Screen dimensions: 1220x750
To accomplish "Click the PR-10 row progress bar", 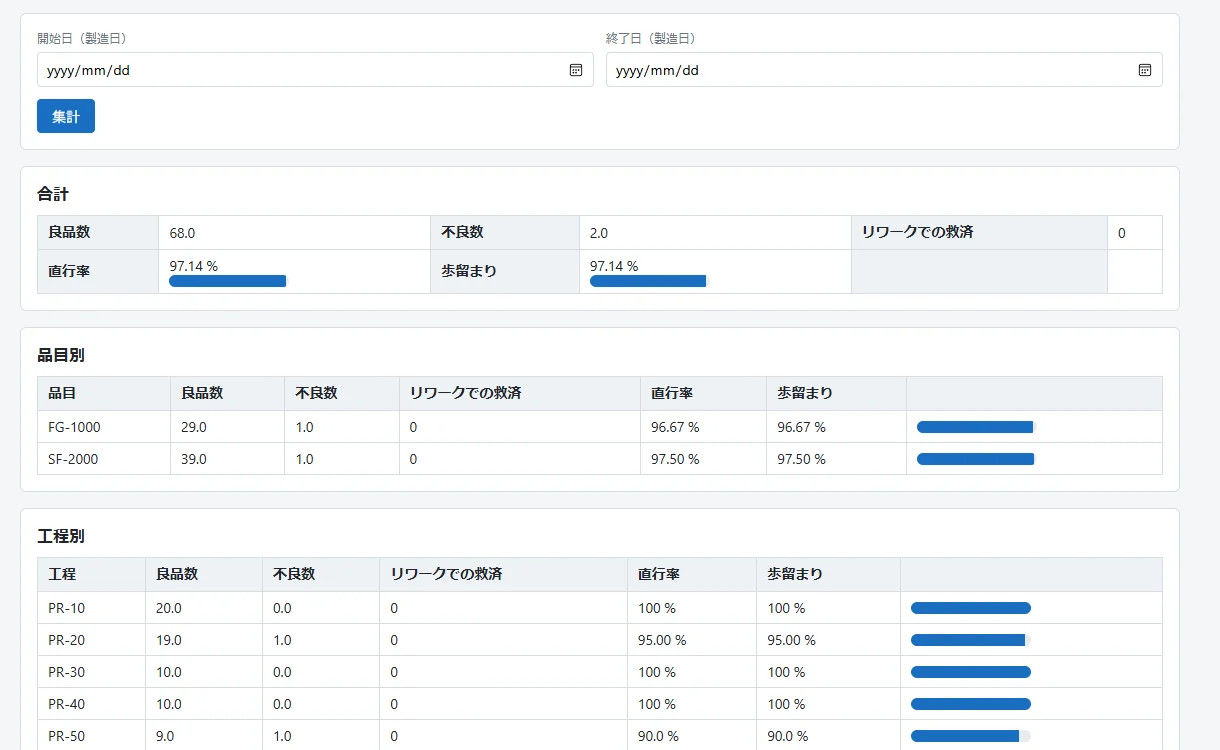I will (971, 608).
